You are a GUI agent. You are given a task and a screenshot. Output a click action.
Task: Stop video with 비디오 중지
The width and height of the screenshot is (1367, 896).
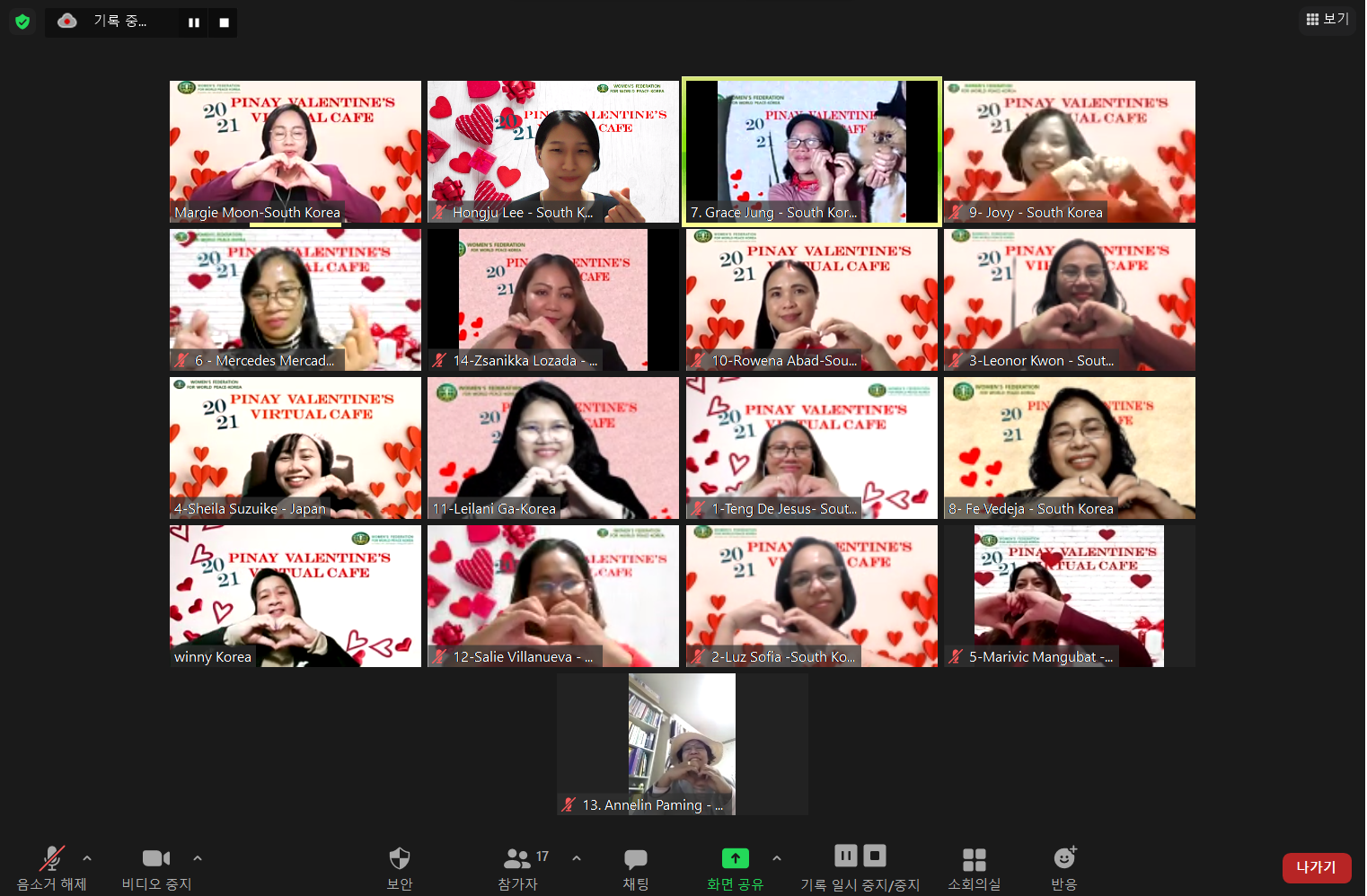[156, 867]
